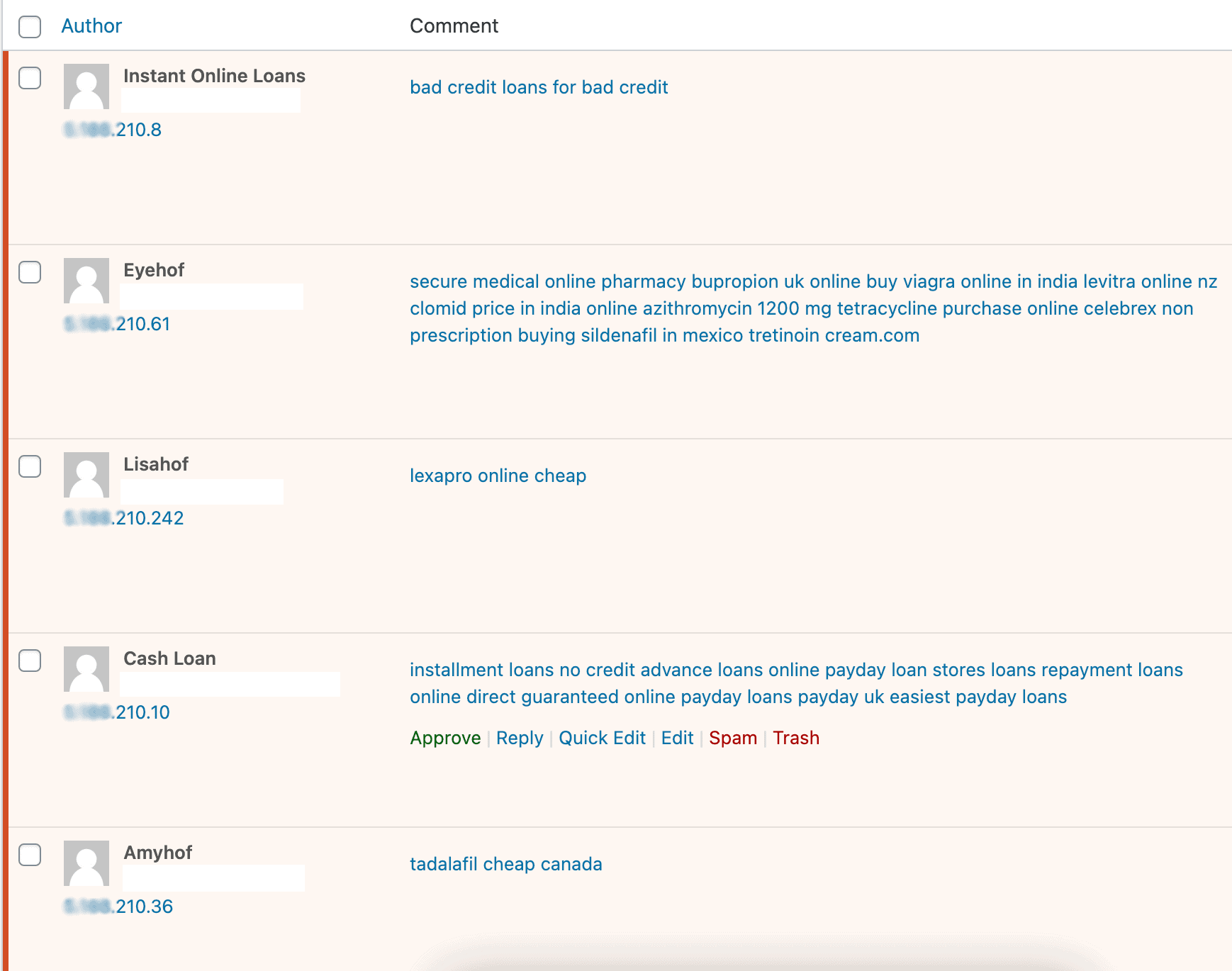This screenshot has width=1232, height=971.
Task: Click the author name Instant Online Loans
Action: point(214,76)
